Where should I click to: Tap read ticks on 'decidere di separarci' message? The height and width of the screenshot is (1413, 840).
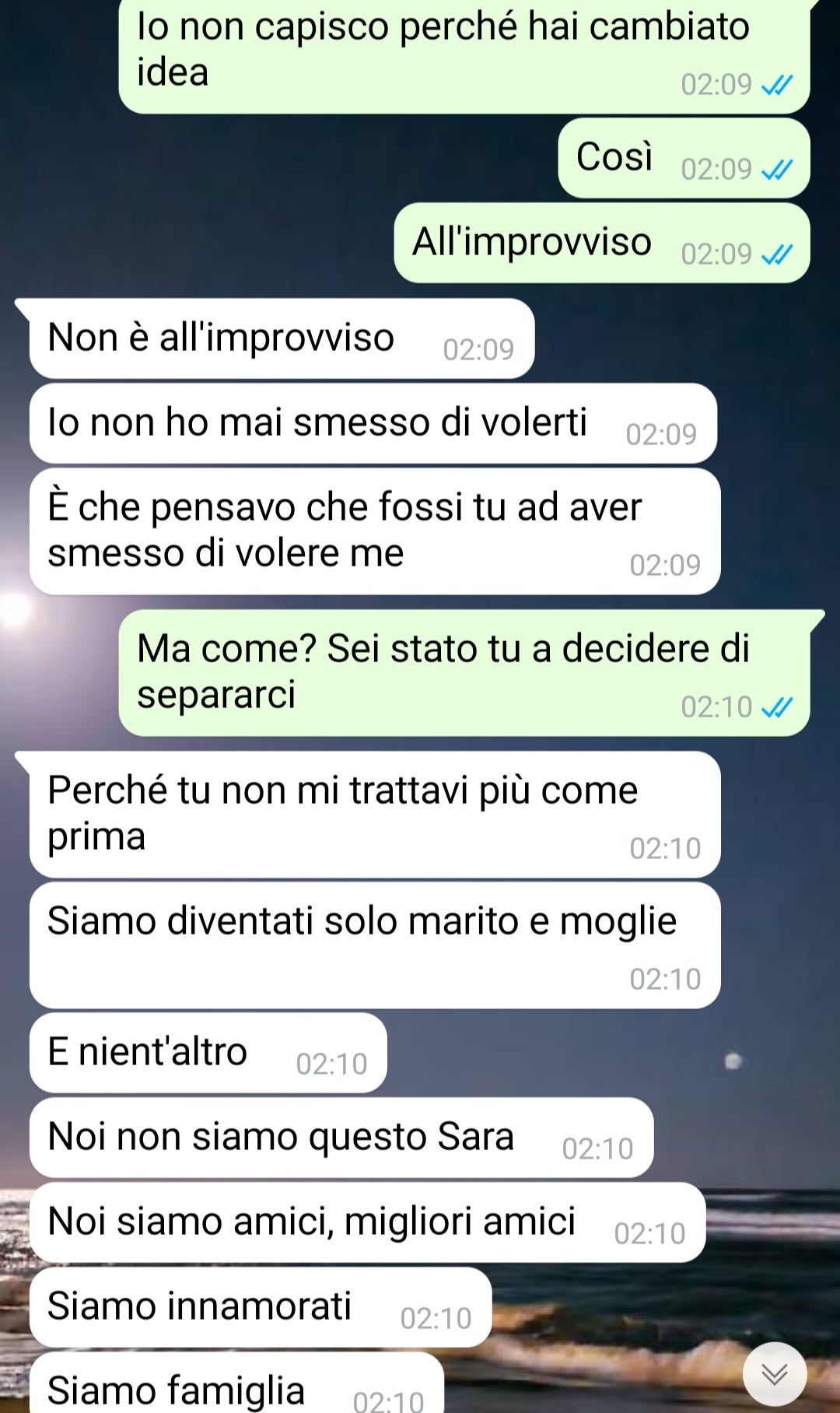click(x=777, y=706)
